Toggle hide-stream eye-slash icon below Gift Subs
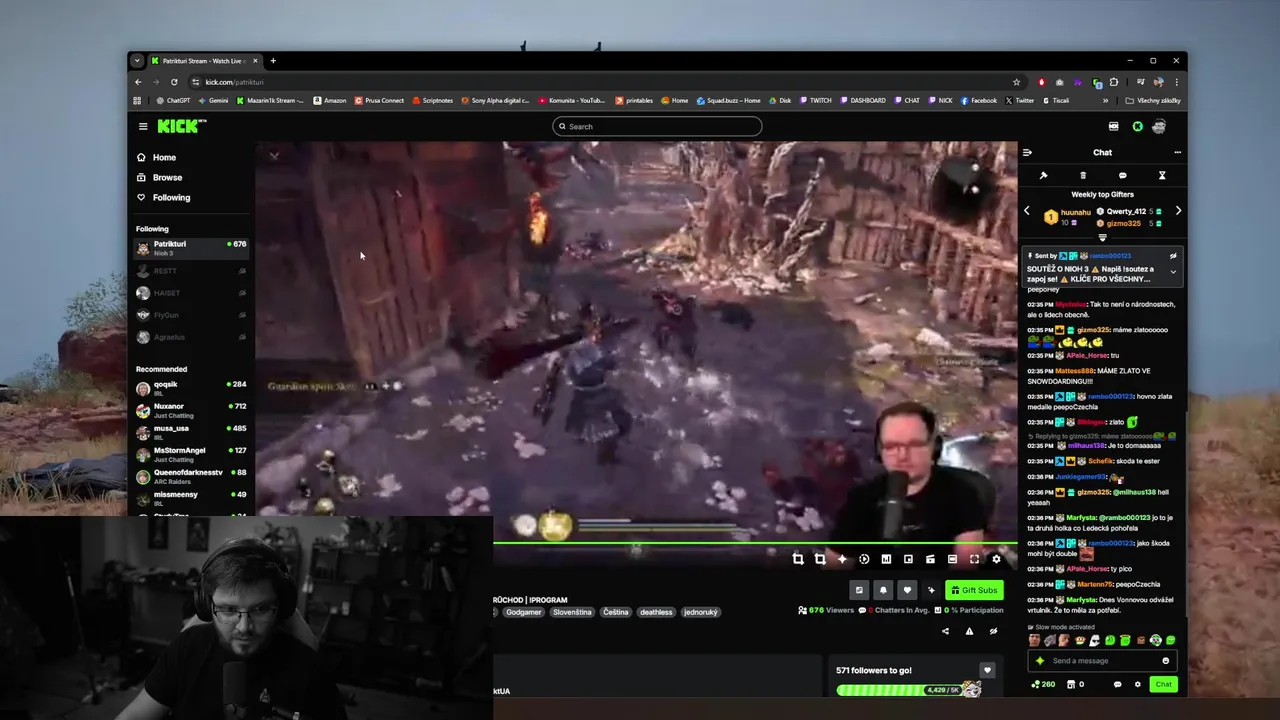This screenshot has width=1280, height=720. pos(993,631)
